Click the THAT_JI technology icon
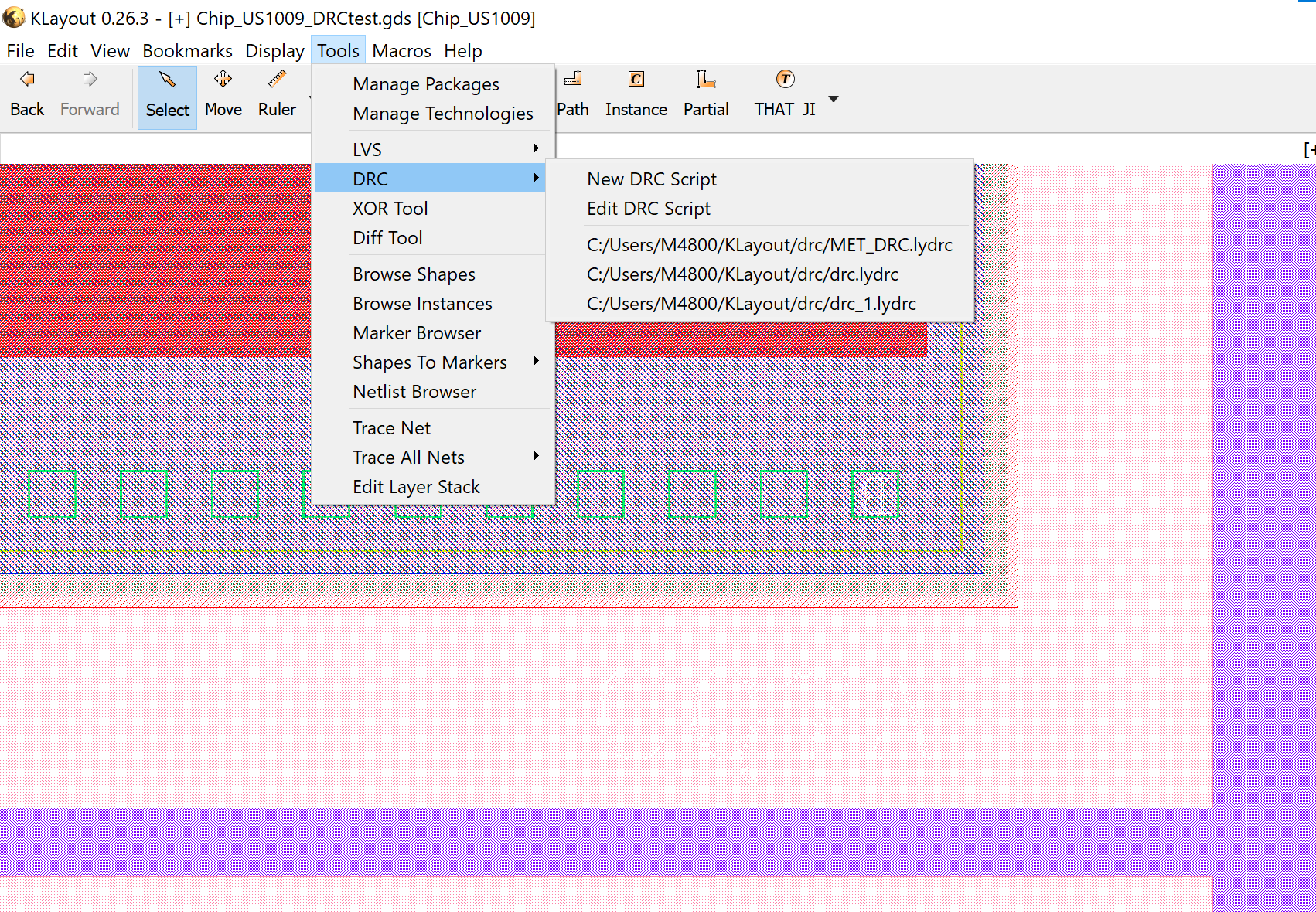This screenshot has height=912, width=1316. click(x=785, y=80)
